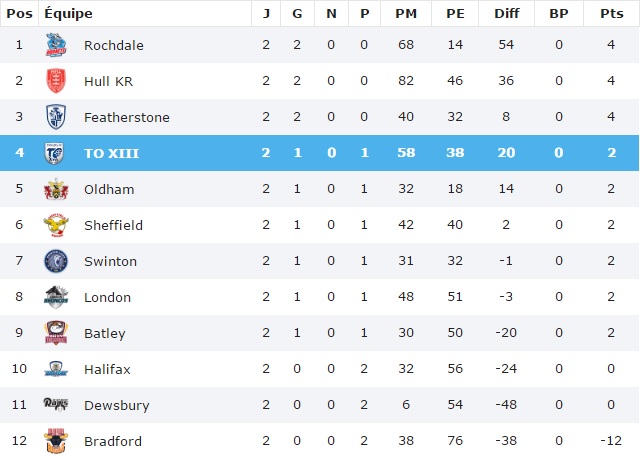Open the Hull KR team name
This screenshot has width=640, height=461.
pos(108,81)
